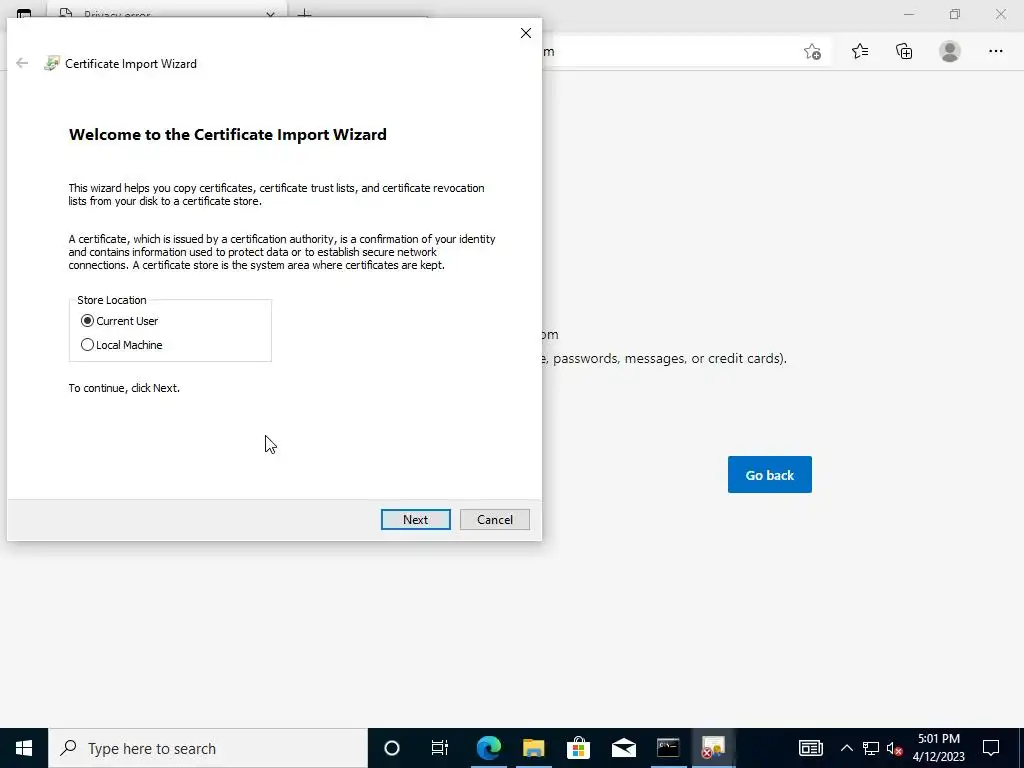Show hidden system tray icons
The width and height of the screenshot is (1024, 768).
pos(846,748)
